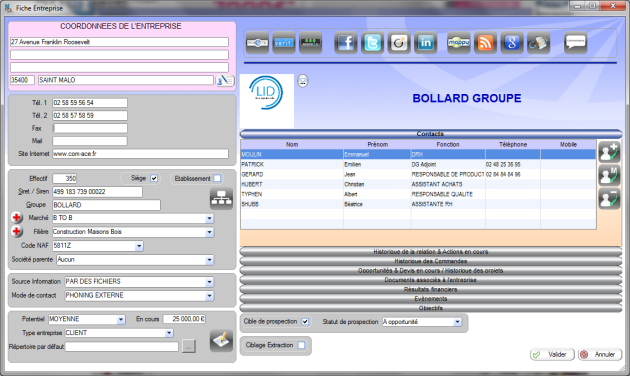The image size is (630, 376).
Task: Open the LinkedIn icon
Action: coord(425,42)
